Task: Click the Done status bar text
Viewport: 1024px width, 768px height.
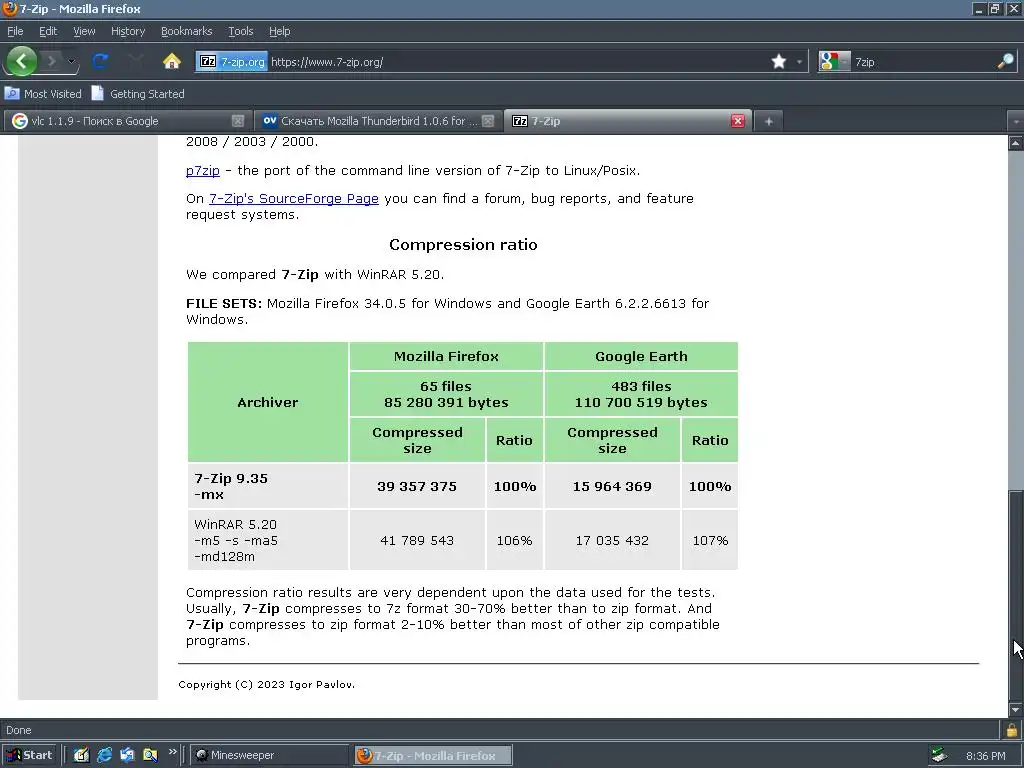Action: [x=18, y=730]
